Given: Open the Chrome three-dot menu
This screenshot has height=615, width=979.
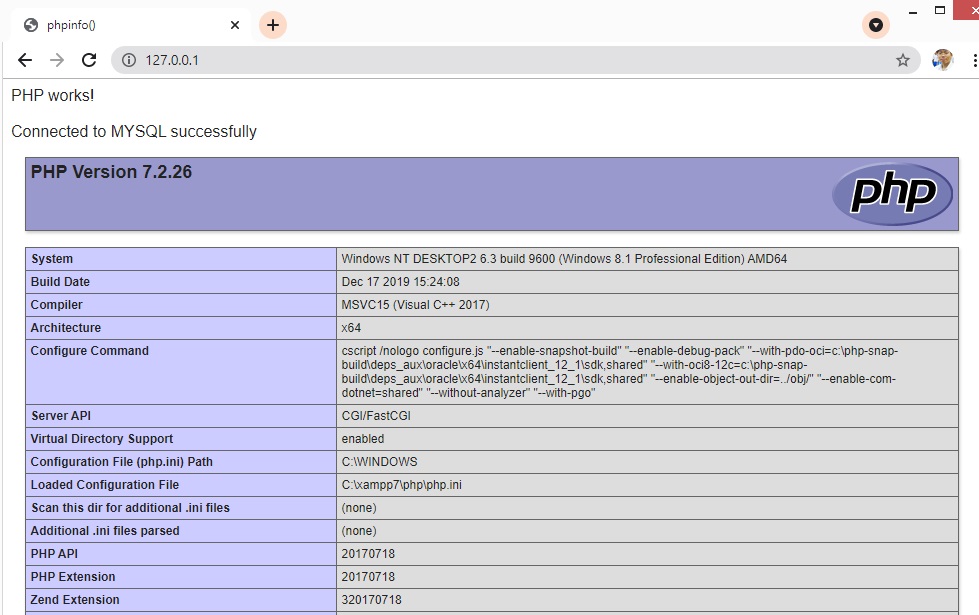Looking at the screenshot, I should 973,60.
